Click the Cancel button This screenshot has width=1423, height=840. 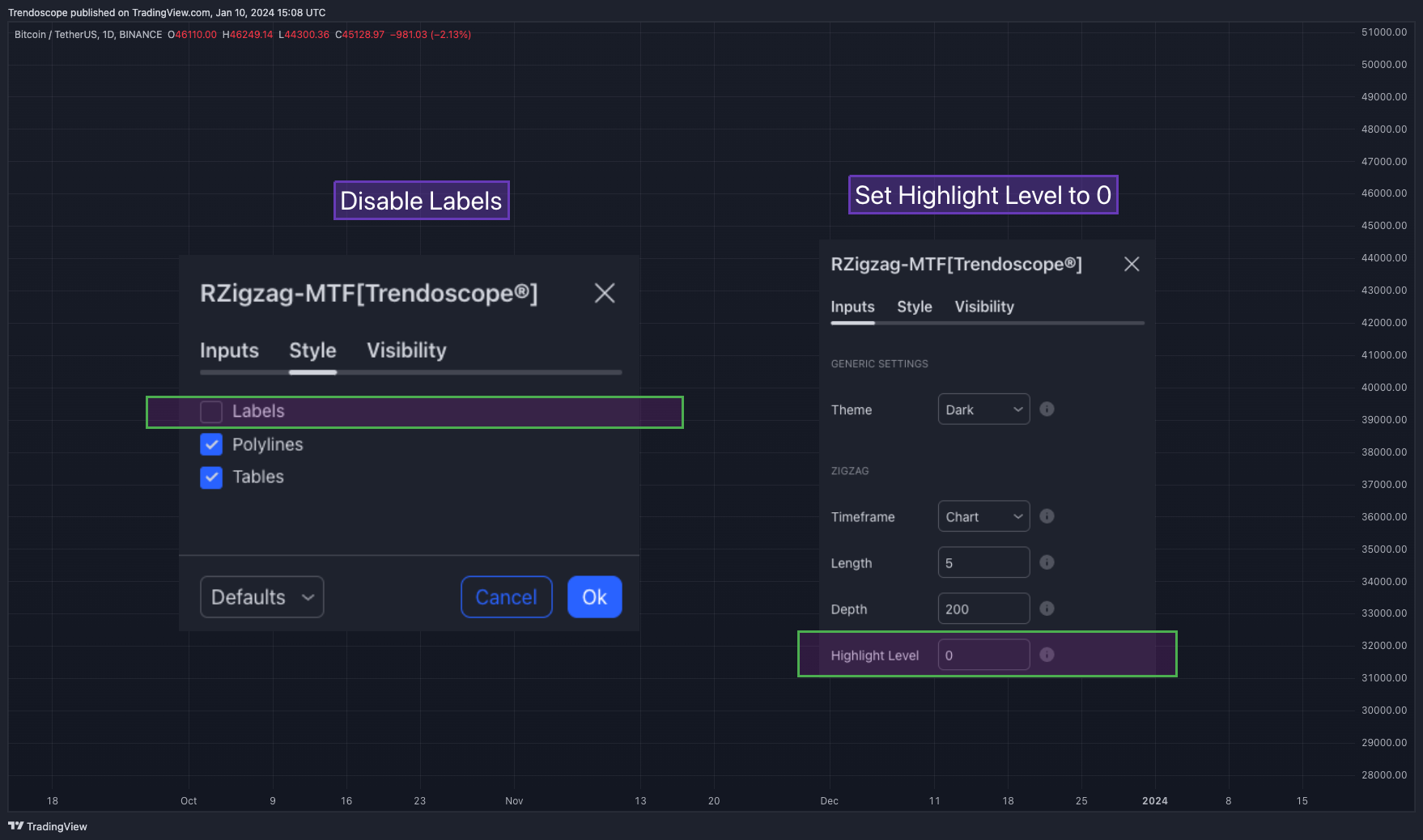507,597
